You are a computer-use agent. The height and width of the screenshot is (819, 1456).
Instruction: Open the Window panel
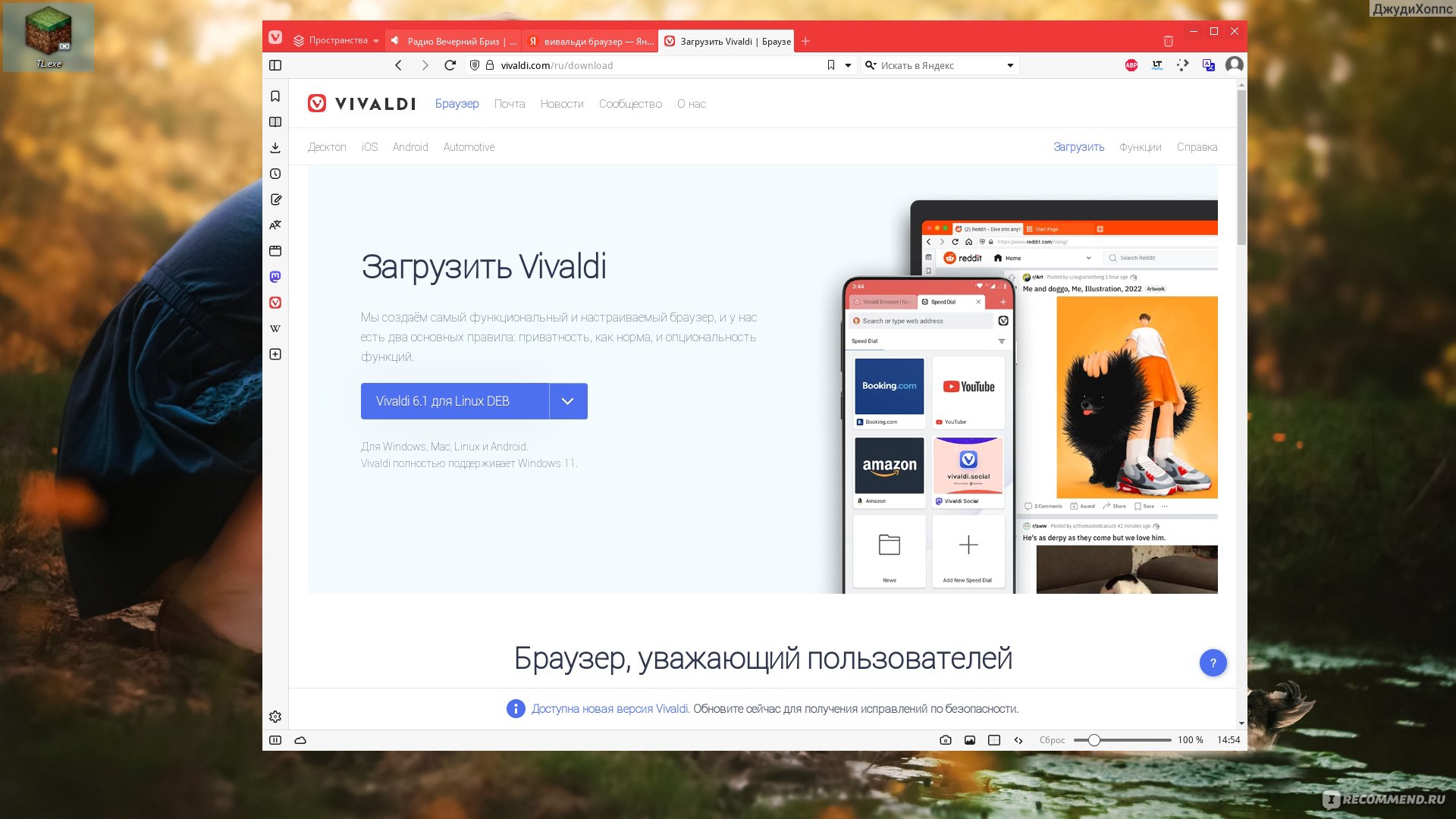(275, 251)
